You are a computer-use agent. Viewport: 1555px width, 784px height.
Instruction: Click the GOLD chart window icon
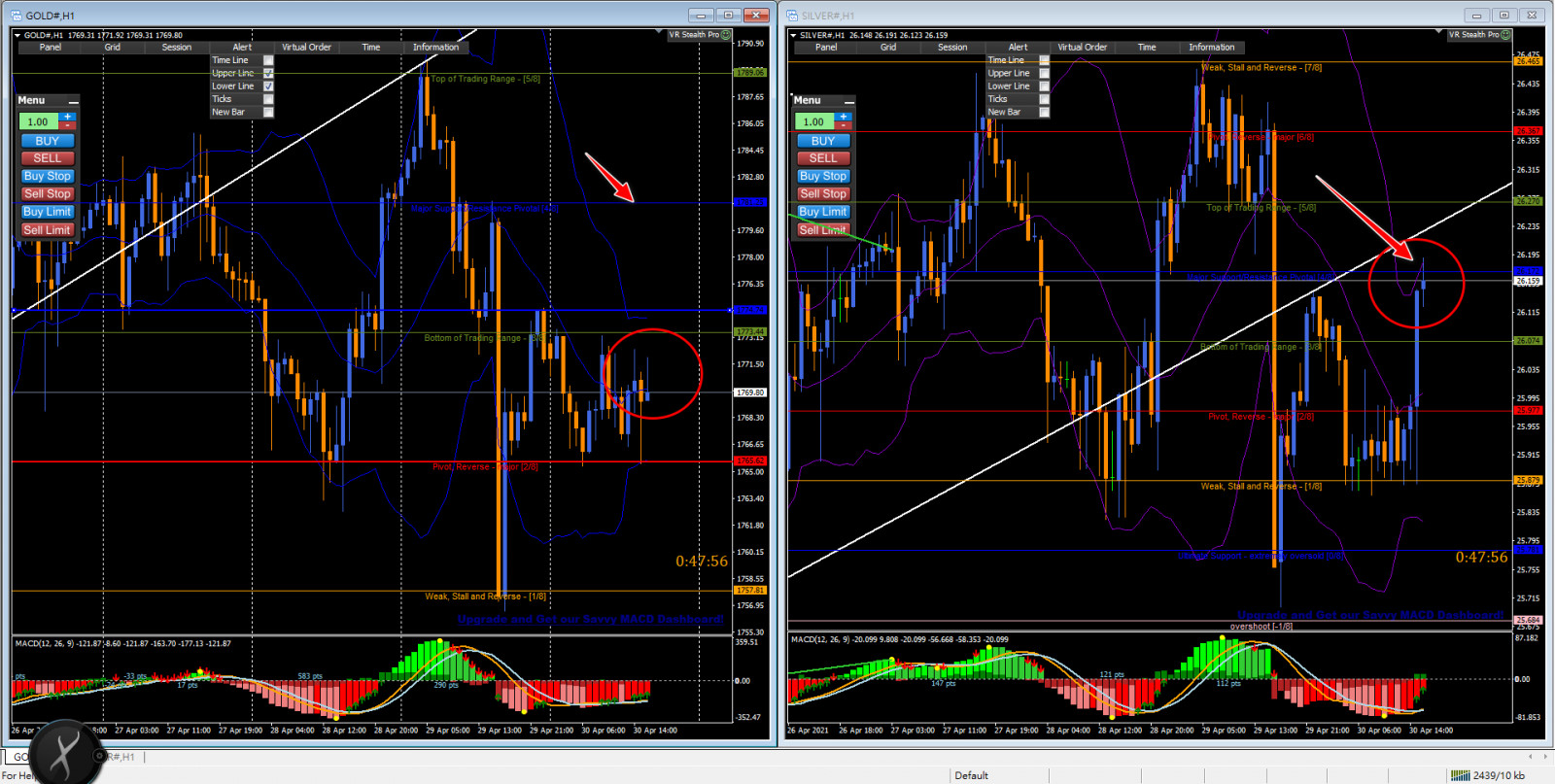coord(16,15)
